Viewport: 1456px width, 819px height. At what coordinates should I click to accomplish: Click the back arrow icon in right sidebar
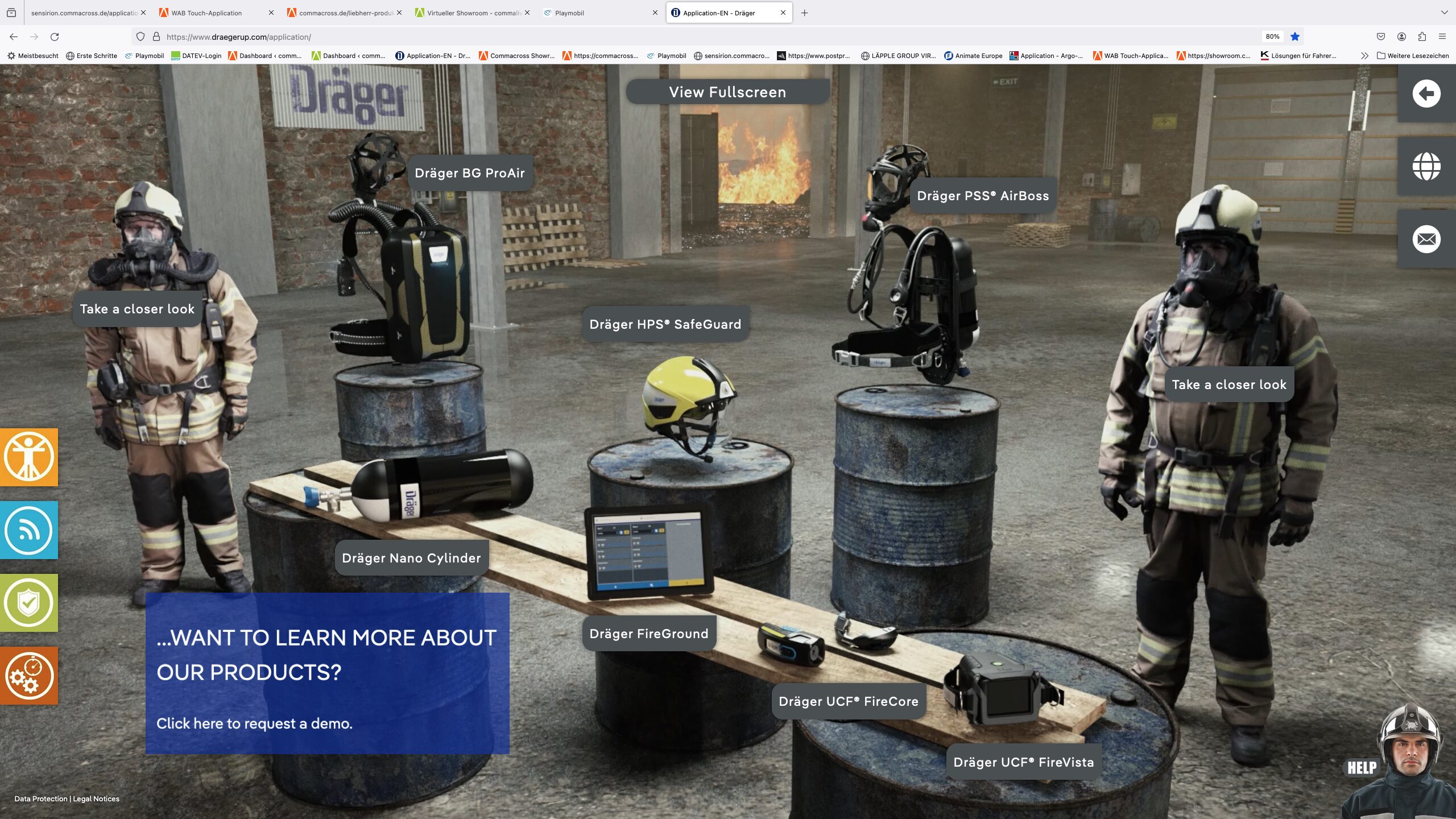coord(1426,93)
